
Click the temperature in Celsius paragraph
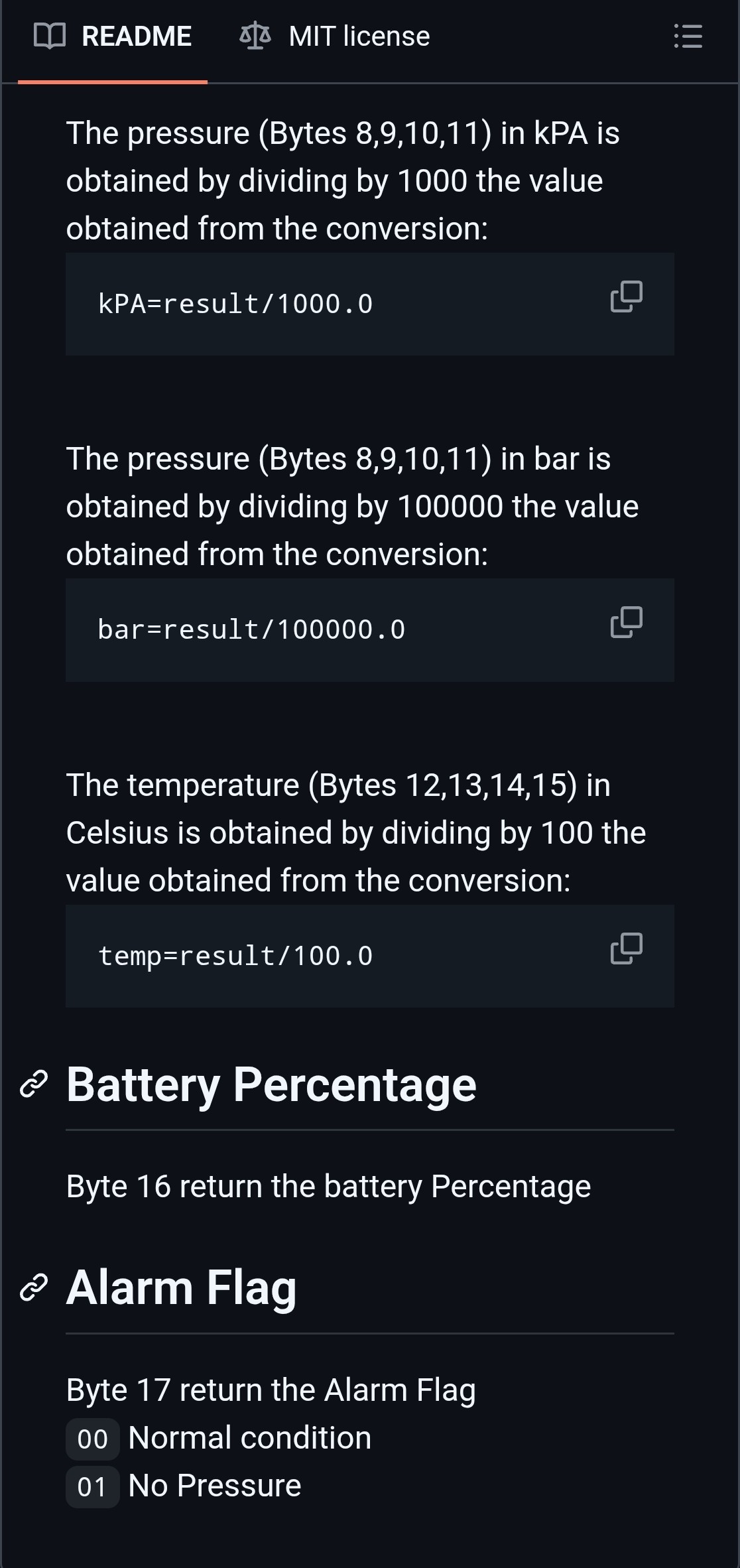[x=355, y=832]
